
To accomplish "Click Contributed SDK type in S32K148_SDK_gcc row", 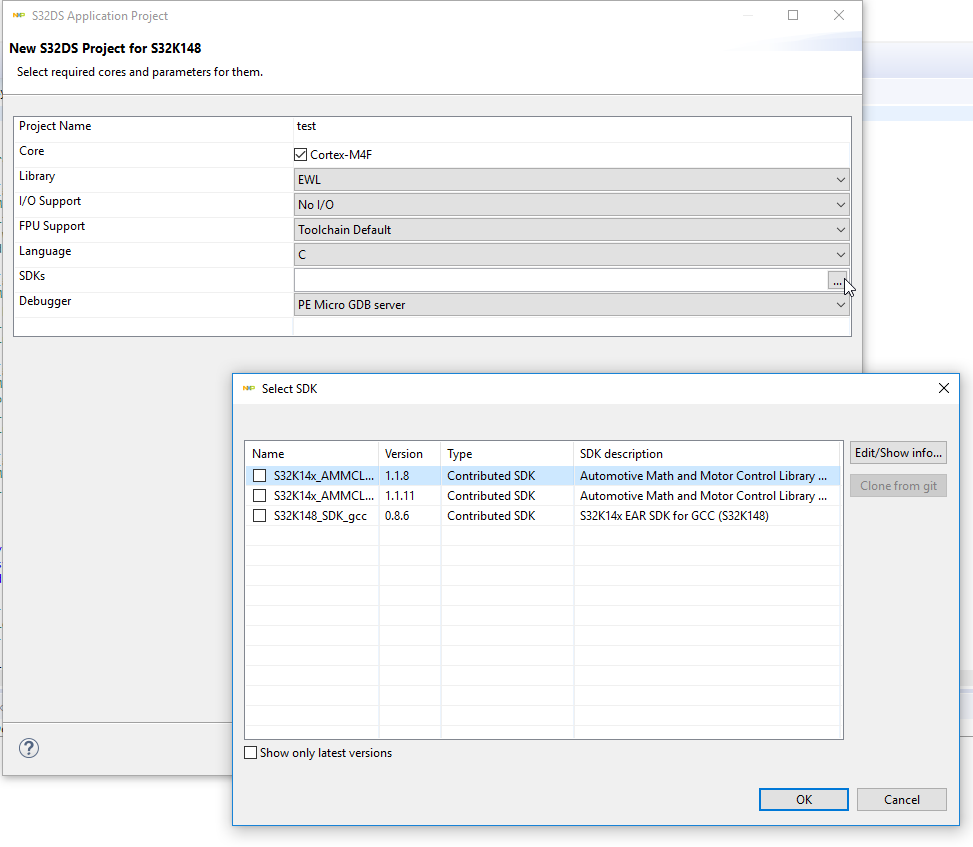I will pyautogui.click(x=491, y=516).
